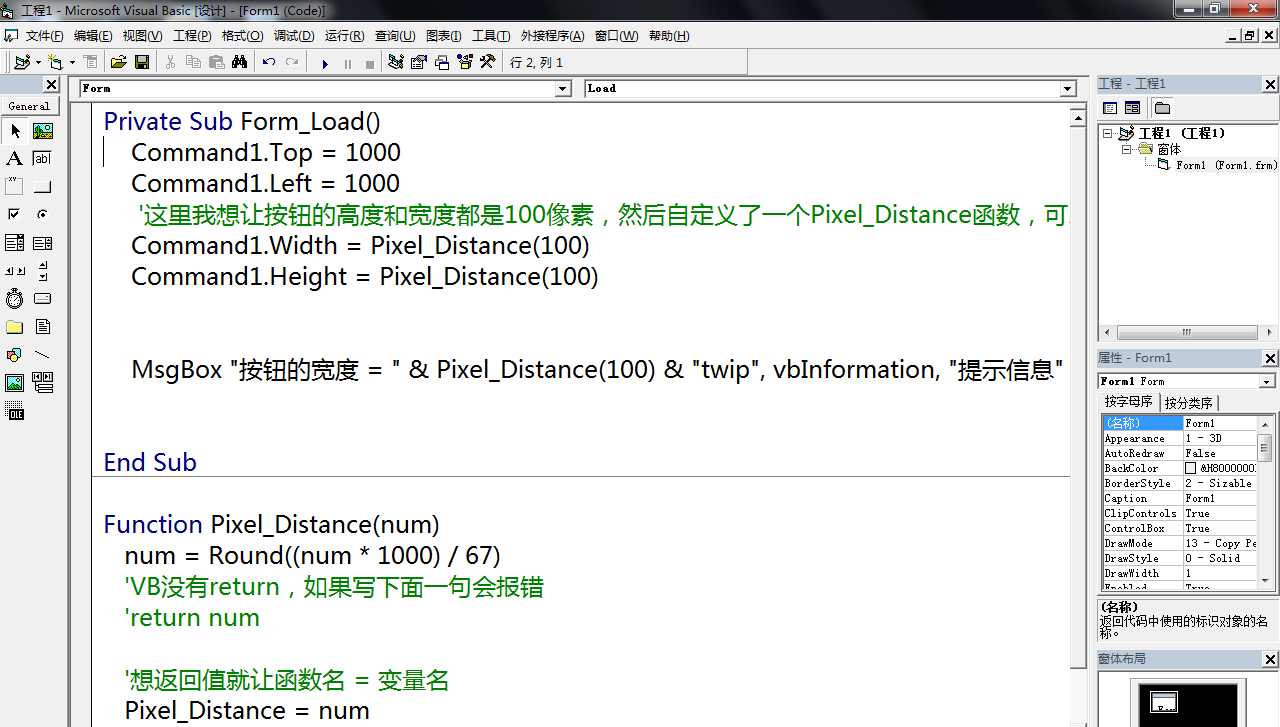Click the (名称) property value Form1

point(1220,423)
